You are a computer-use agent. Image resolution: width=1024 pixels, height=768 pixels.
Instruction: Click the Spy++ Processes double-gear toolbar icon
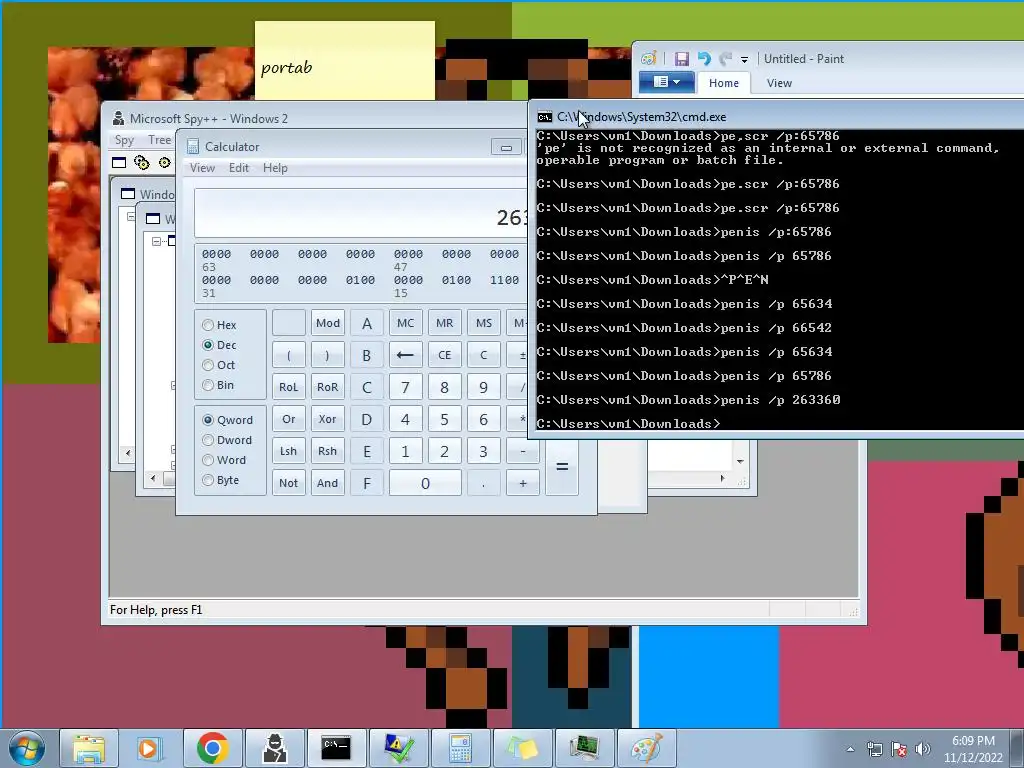[142, 163]
